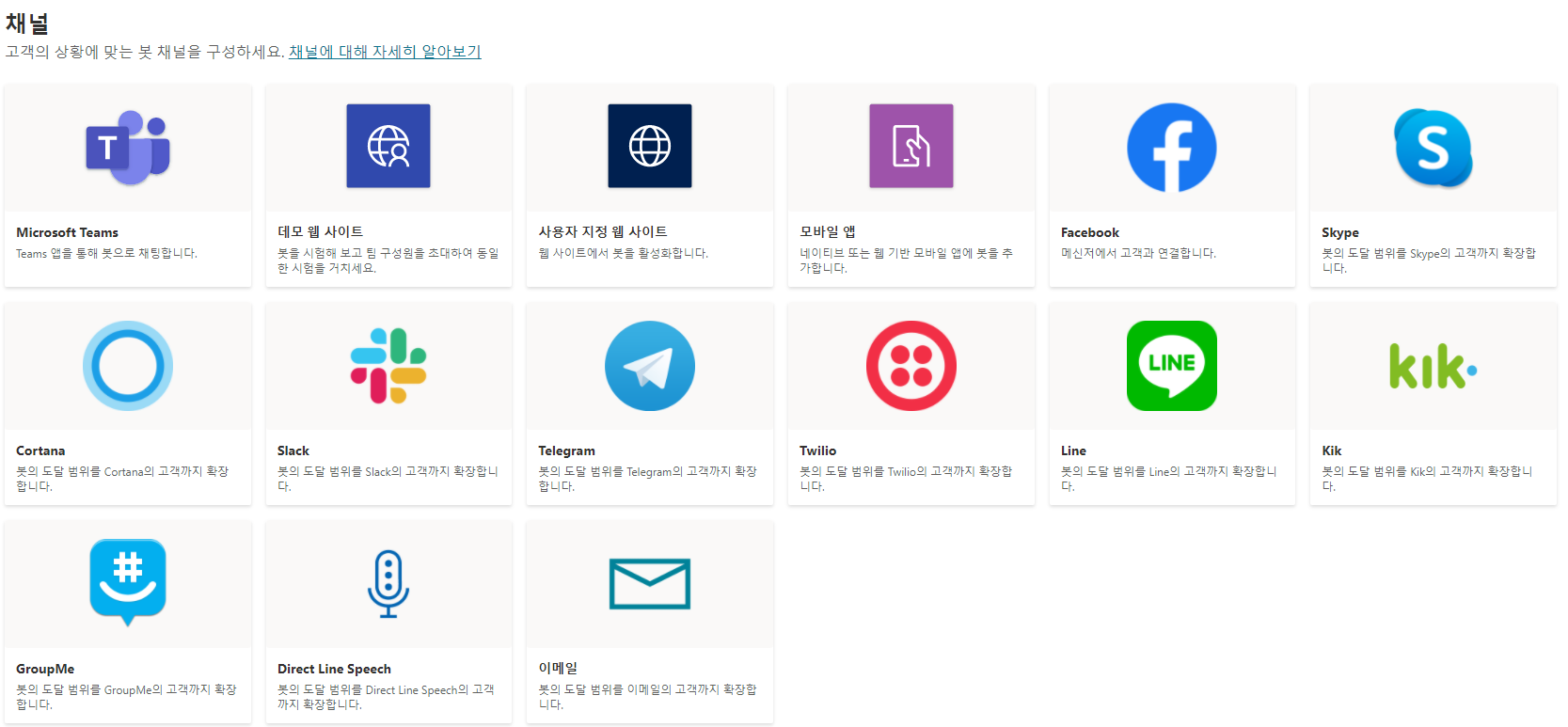Click the red Twilio logo icon
Viewport: 1568px width, 727px height.
click(x=911, y=366)
